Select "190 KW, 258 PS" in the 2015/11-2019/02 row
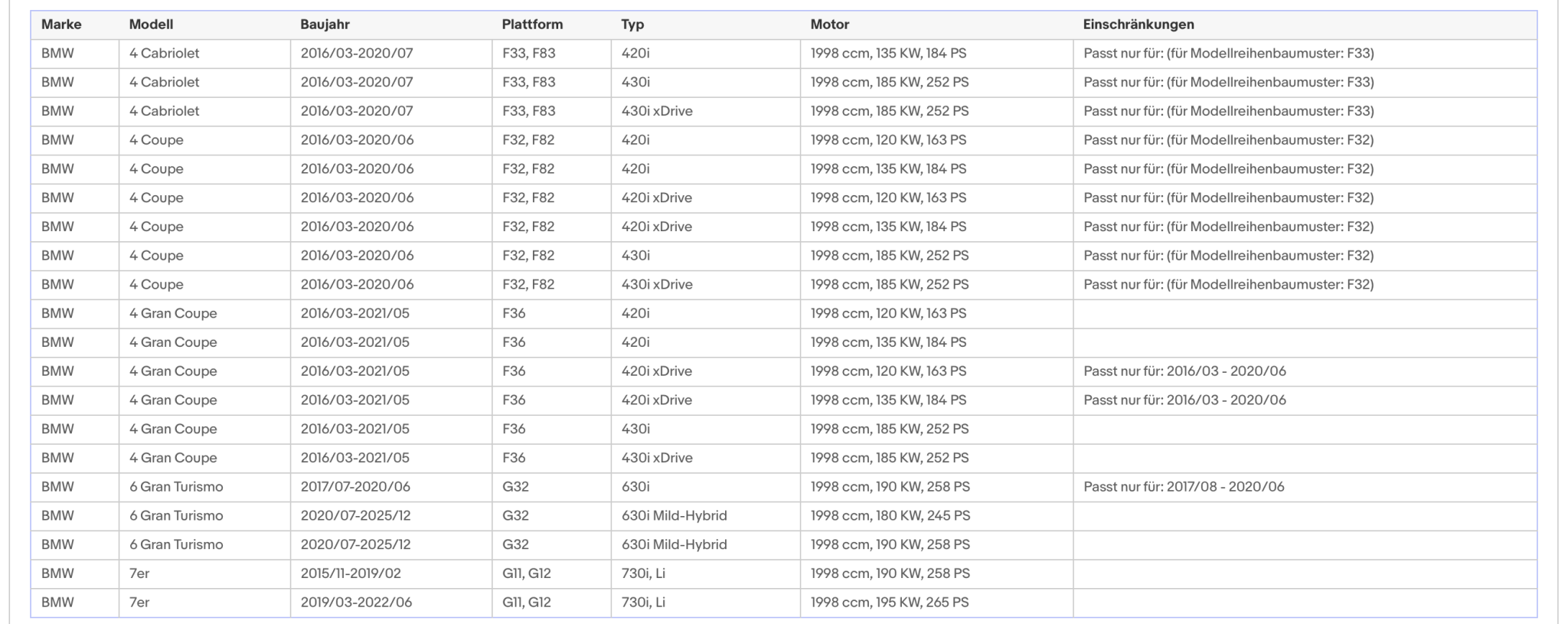 [x=923, y=573]
